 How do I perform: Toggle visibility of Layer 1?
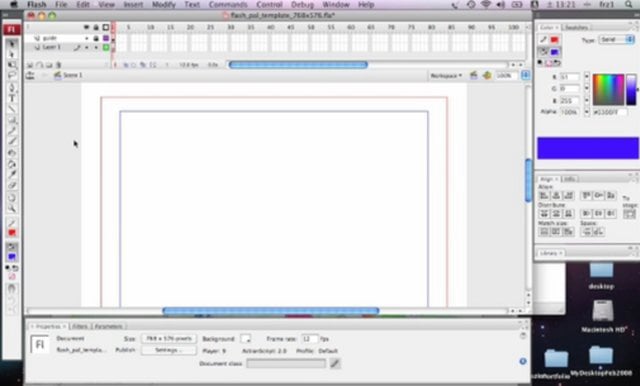pos(87,47)
